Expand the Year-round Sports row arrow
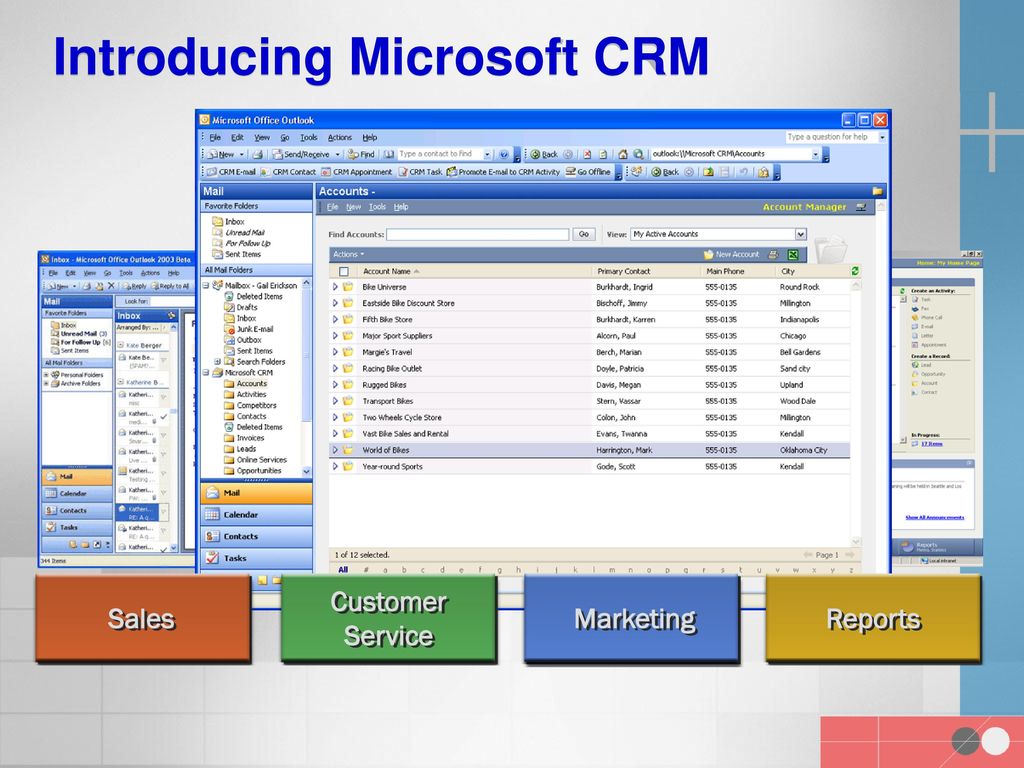 coord(335,466)
